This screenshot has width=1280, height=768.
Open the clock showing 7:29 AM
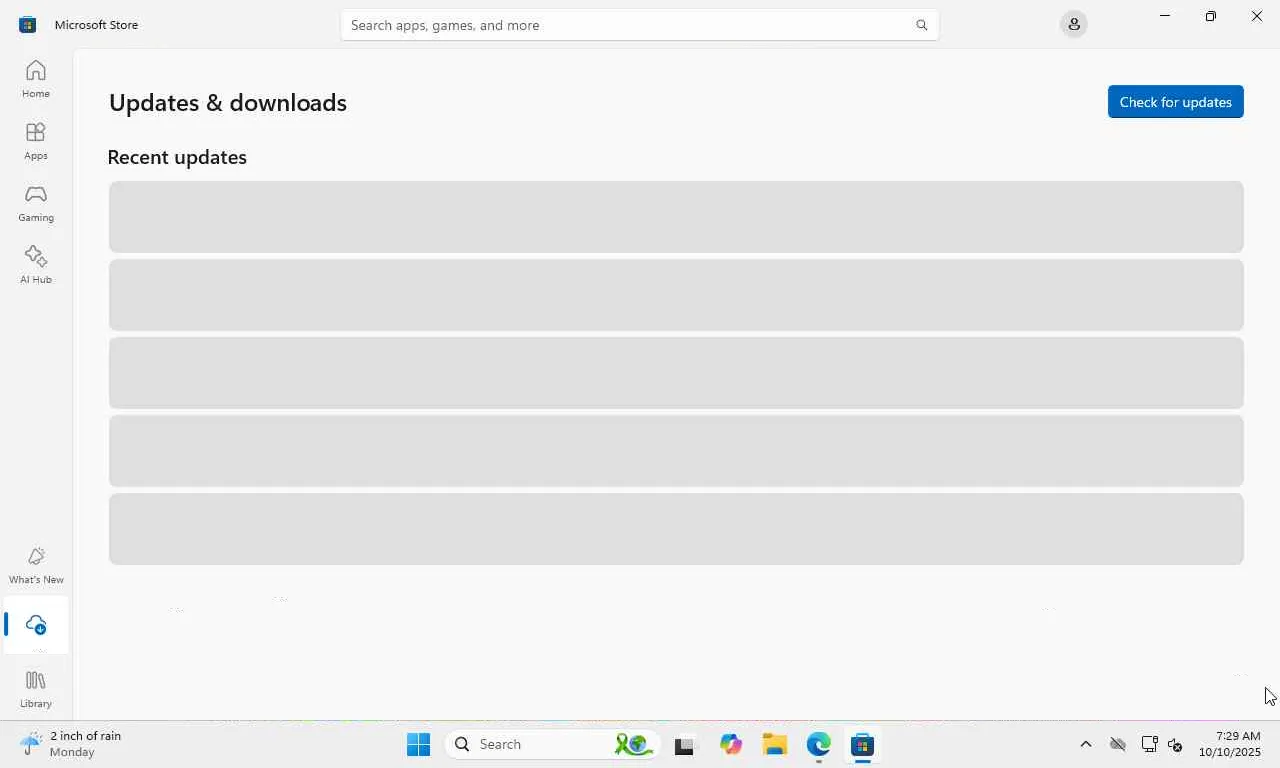(x=1230, y=744)
